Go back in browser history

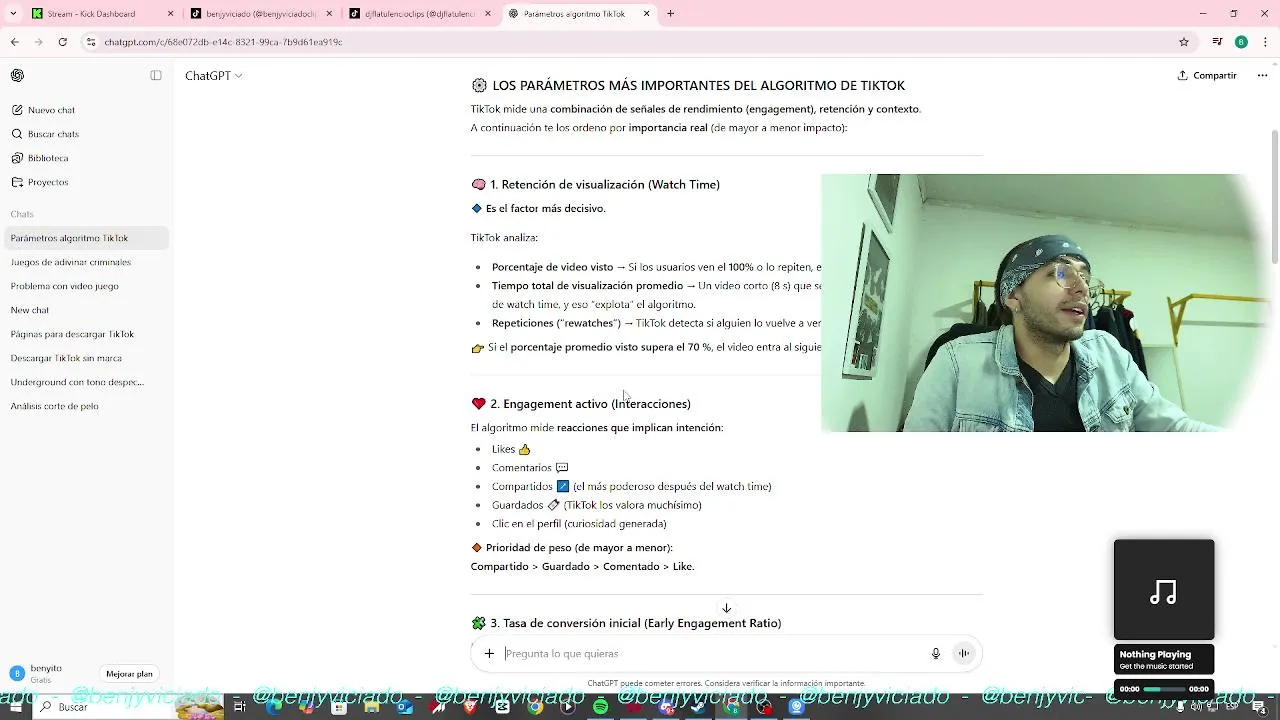(15, 42)
